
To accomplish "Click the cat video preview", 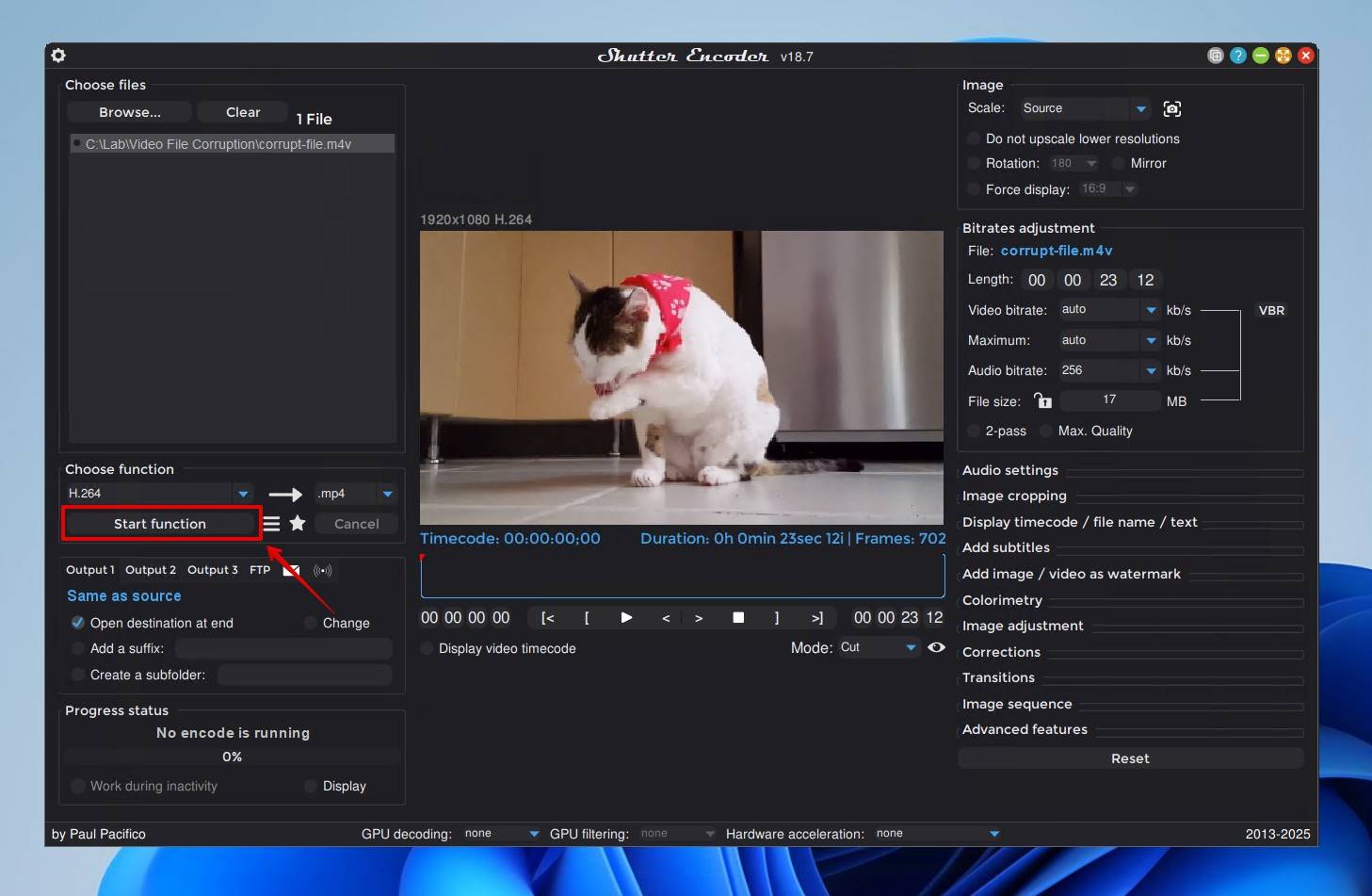I will point(682,377).
